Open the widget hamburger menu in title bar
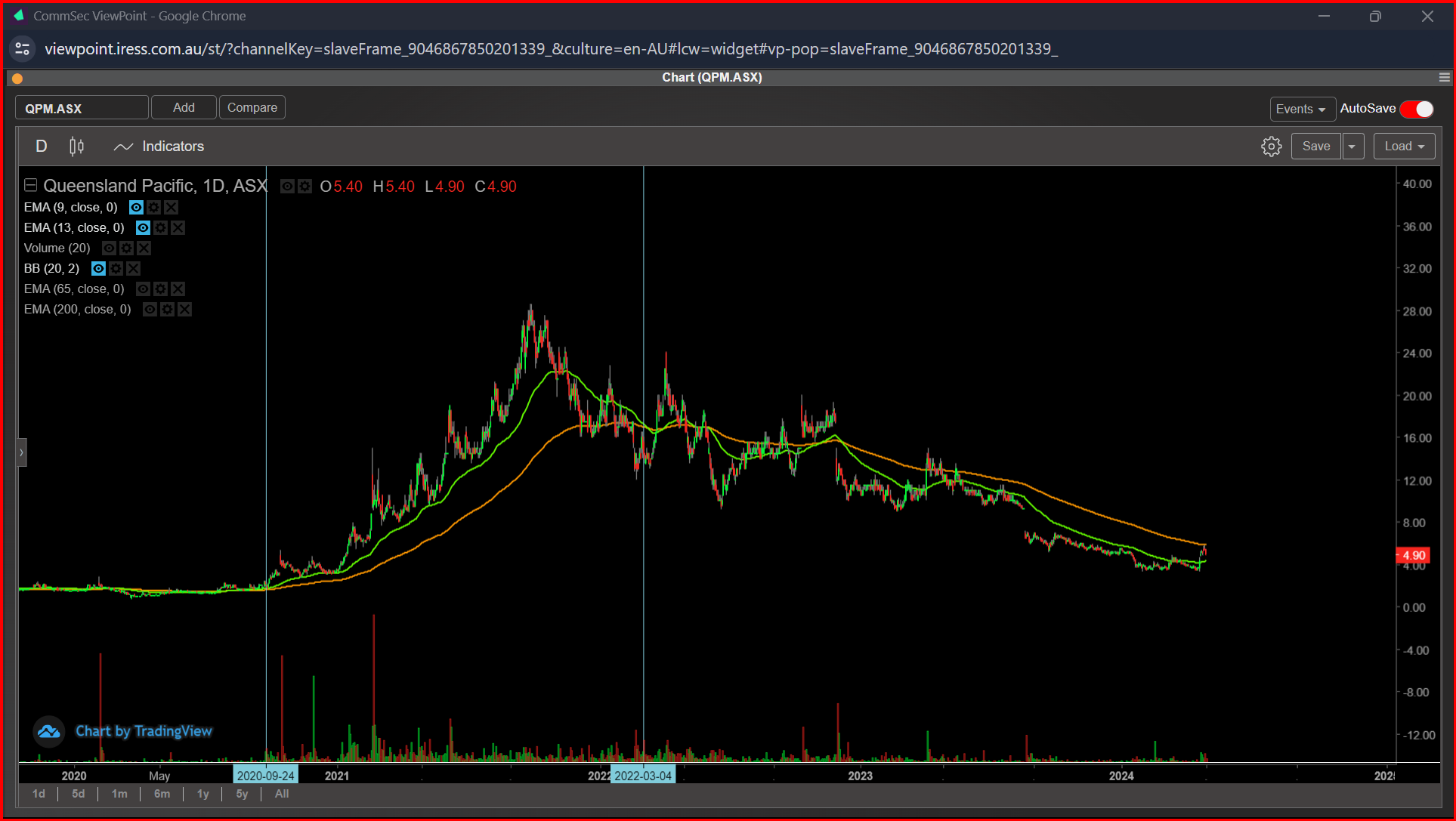The height and width of the screenshot is (821, 1456). (1444, 77)
